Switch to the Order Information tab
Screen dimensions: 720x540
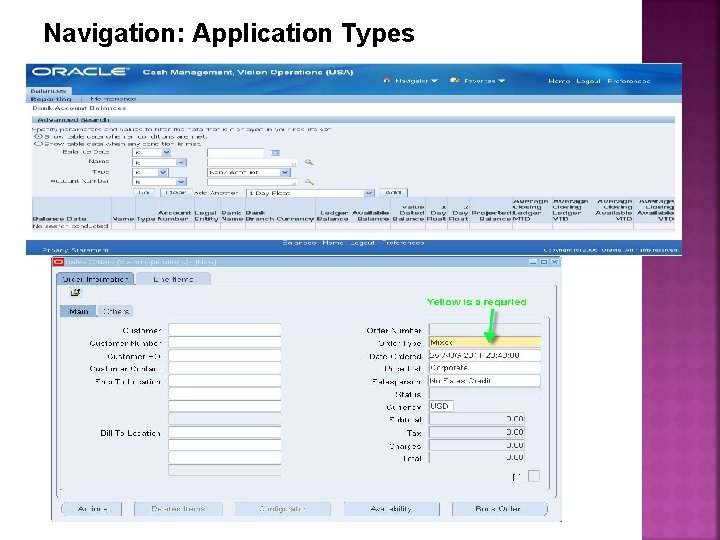coord(96,279)
